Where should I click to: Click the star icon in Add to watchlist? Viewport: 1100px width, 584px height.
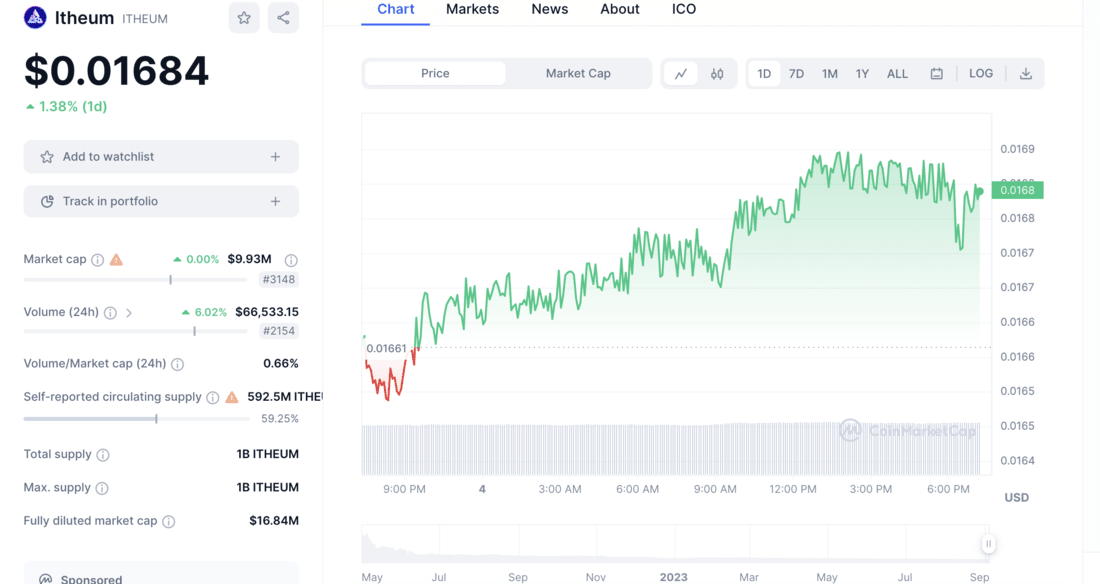(47, 157)
